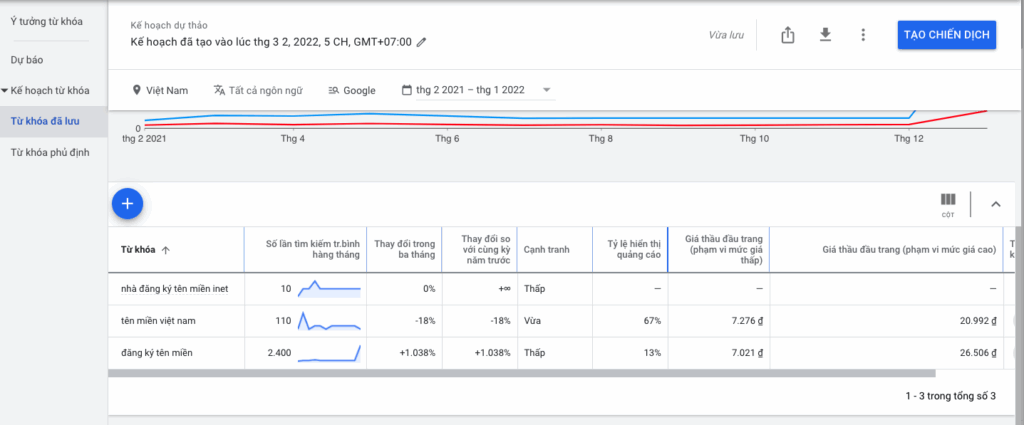This screenshot has height=425, width=1024.
Task: Click the tên miền việt nam trend sparkline
Action: 329,321
